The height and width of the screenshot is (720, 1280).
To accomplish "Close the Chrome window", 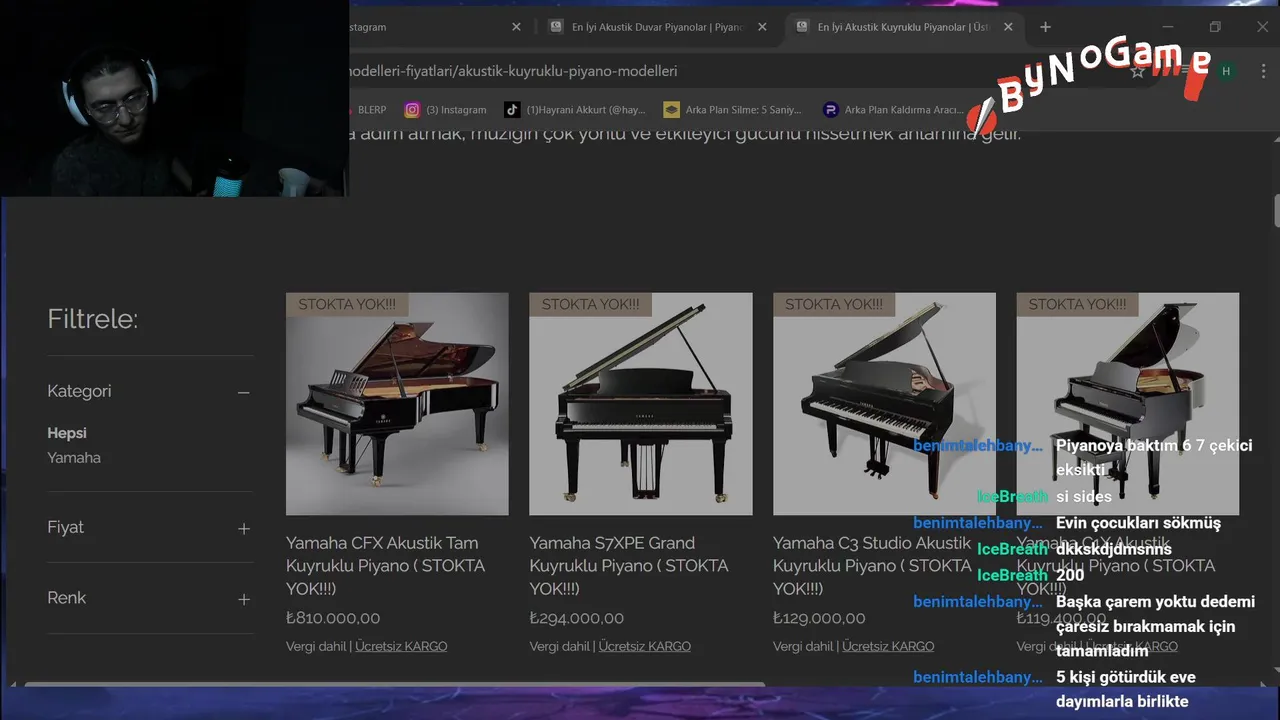I will (1261, 27).
